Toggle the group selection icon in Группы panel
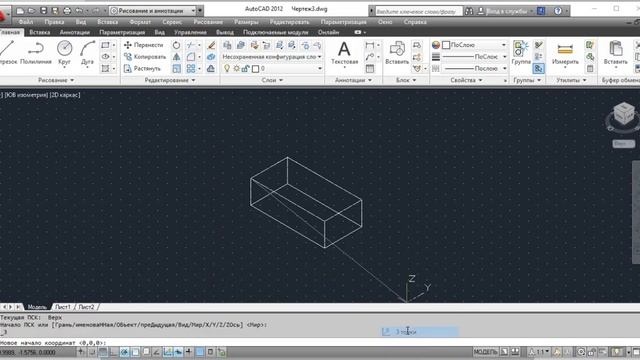Viewport: 640px width, 360px height. [538, 69]
